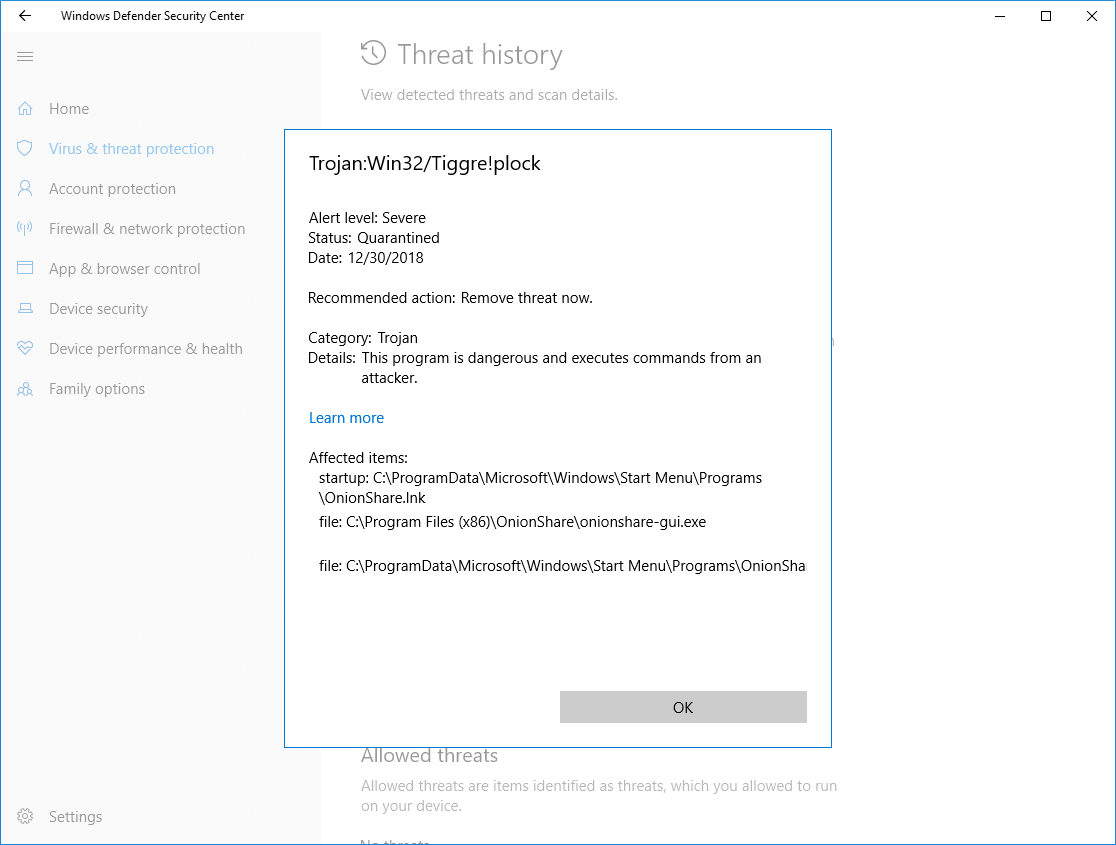The image size is (1116, 845).
Task: Go to Home in sidebar
Action: tap(69, 109)
